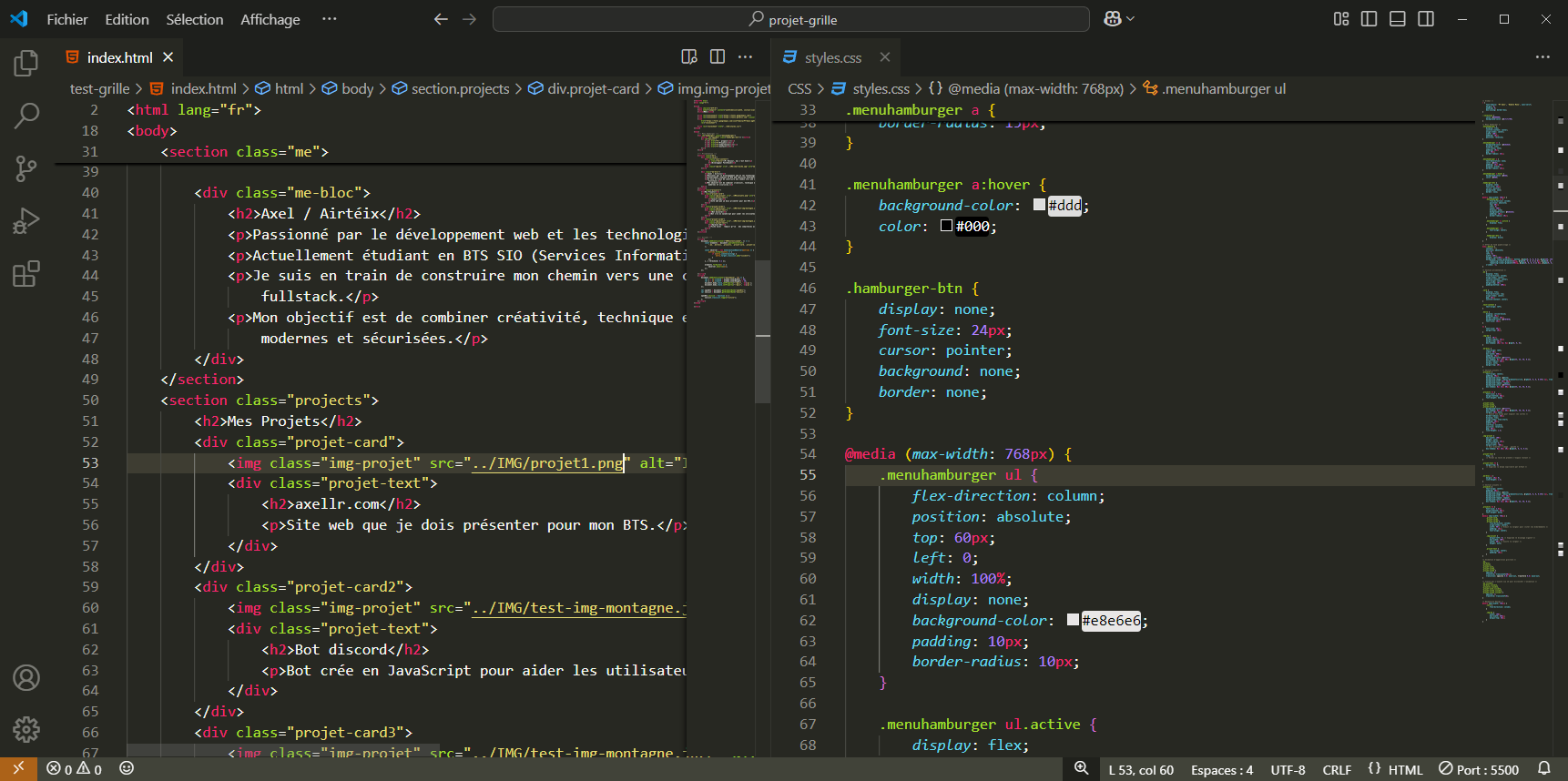Click ../IMG/projet1.png link on line 53
The height and width of the screenshot is (781, 1568).
(x=547, y=462)
